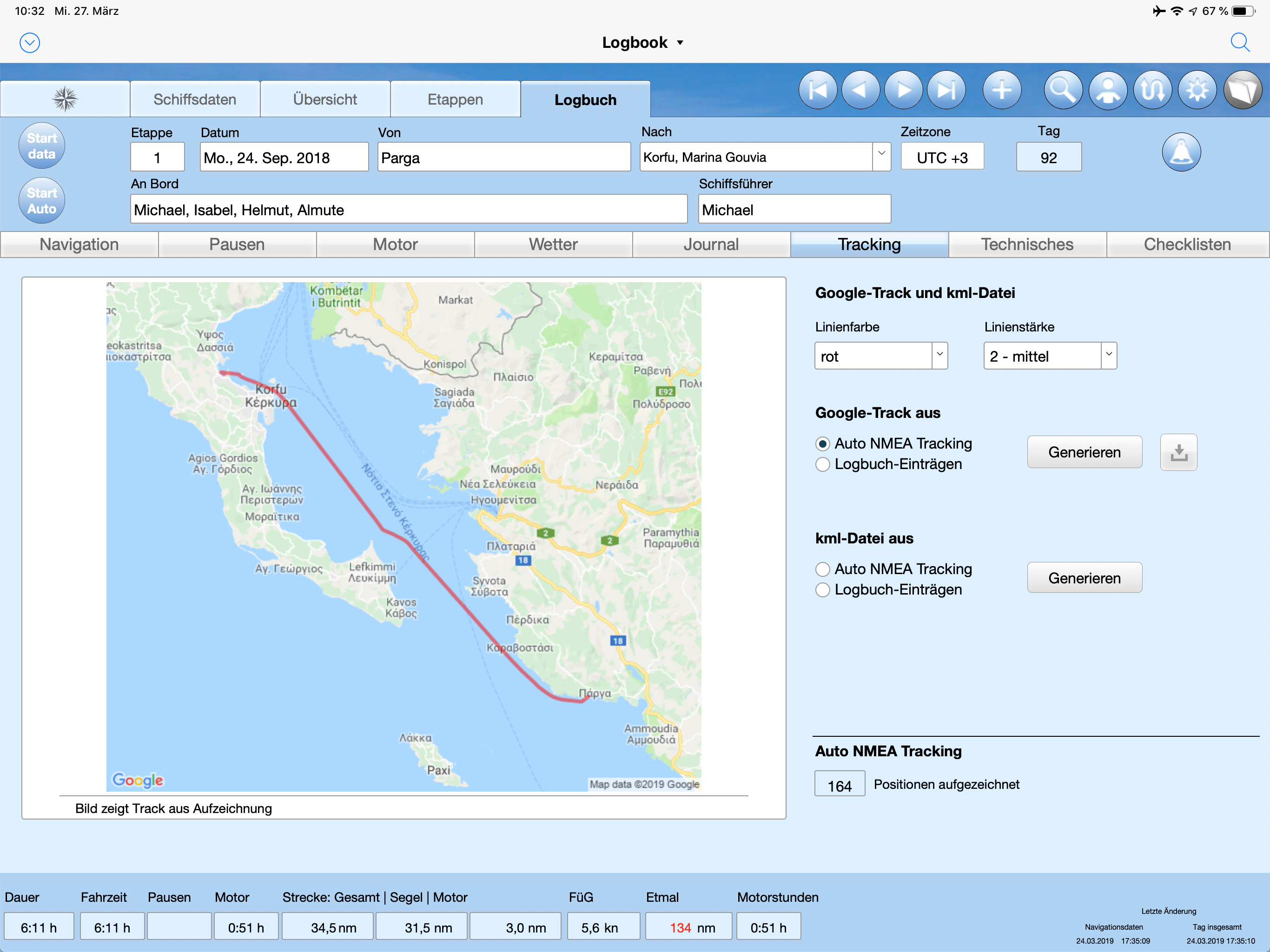Open the Wetter sub-tab
Viewport: 1270px width, 952px height.
(x=554, y=245)
